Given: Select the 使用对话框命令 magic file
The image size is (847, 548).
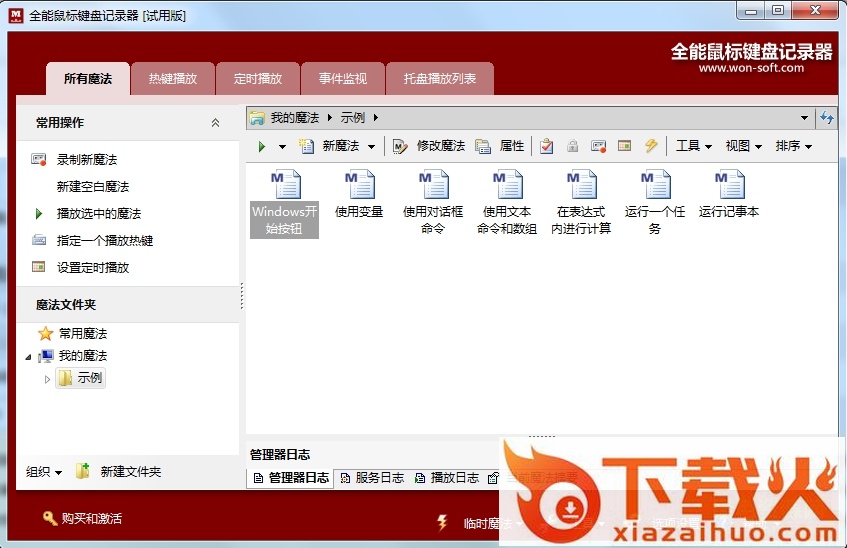Looking at the screenshot, I should tap(433, 203).
